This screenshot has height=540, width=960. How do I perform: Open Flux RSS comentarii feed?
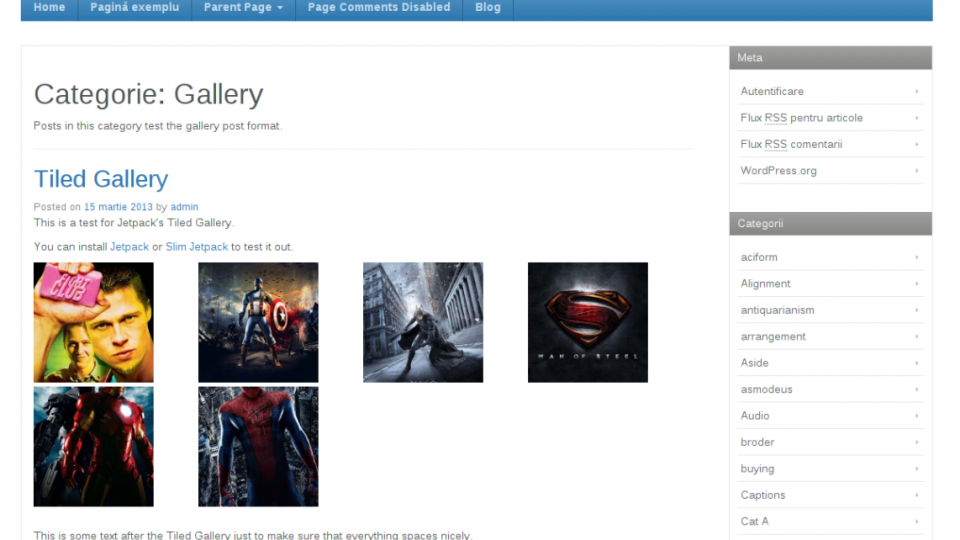click(x=791, y=144)
